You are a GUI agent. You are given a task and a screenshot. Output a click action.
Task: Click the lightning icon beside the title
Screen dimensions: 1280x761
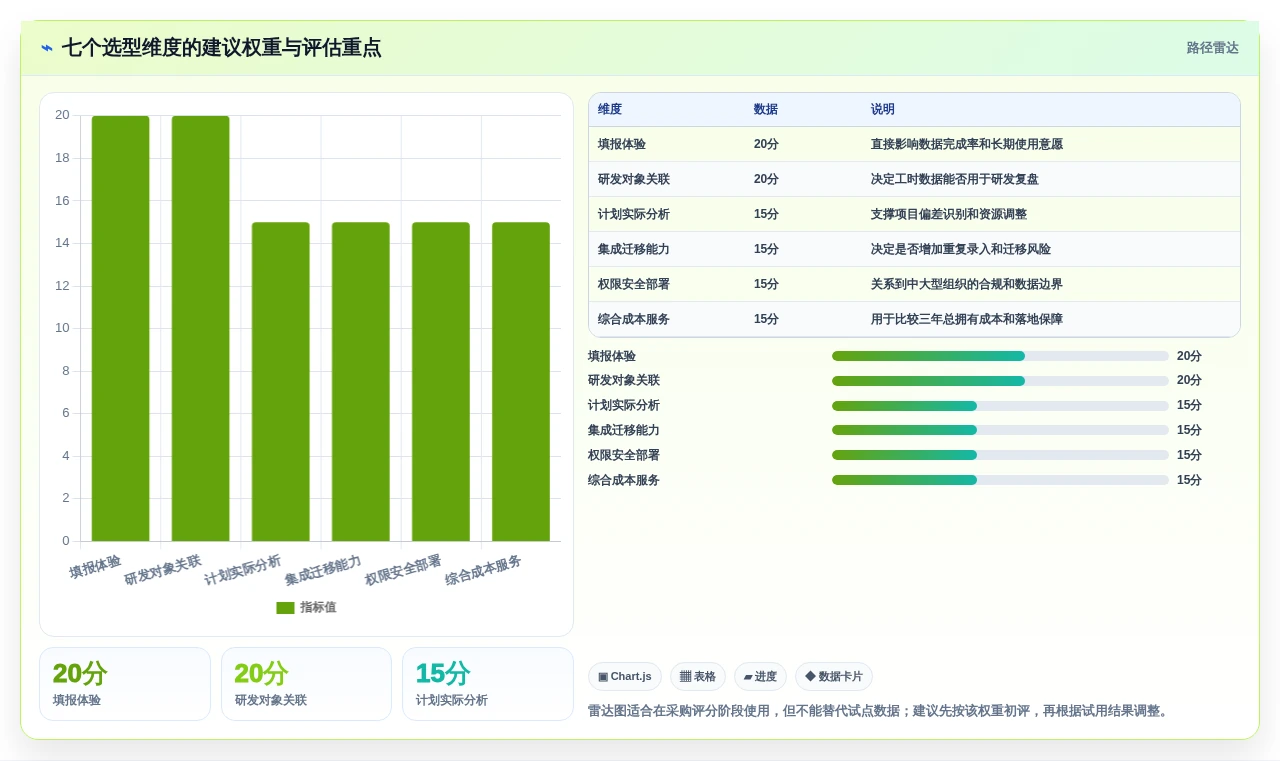pos(47,48)
